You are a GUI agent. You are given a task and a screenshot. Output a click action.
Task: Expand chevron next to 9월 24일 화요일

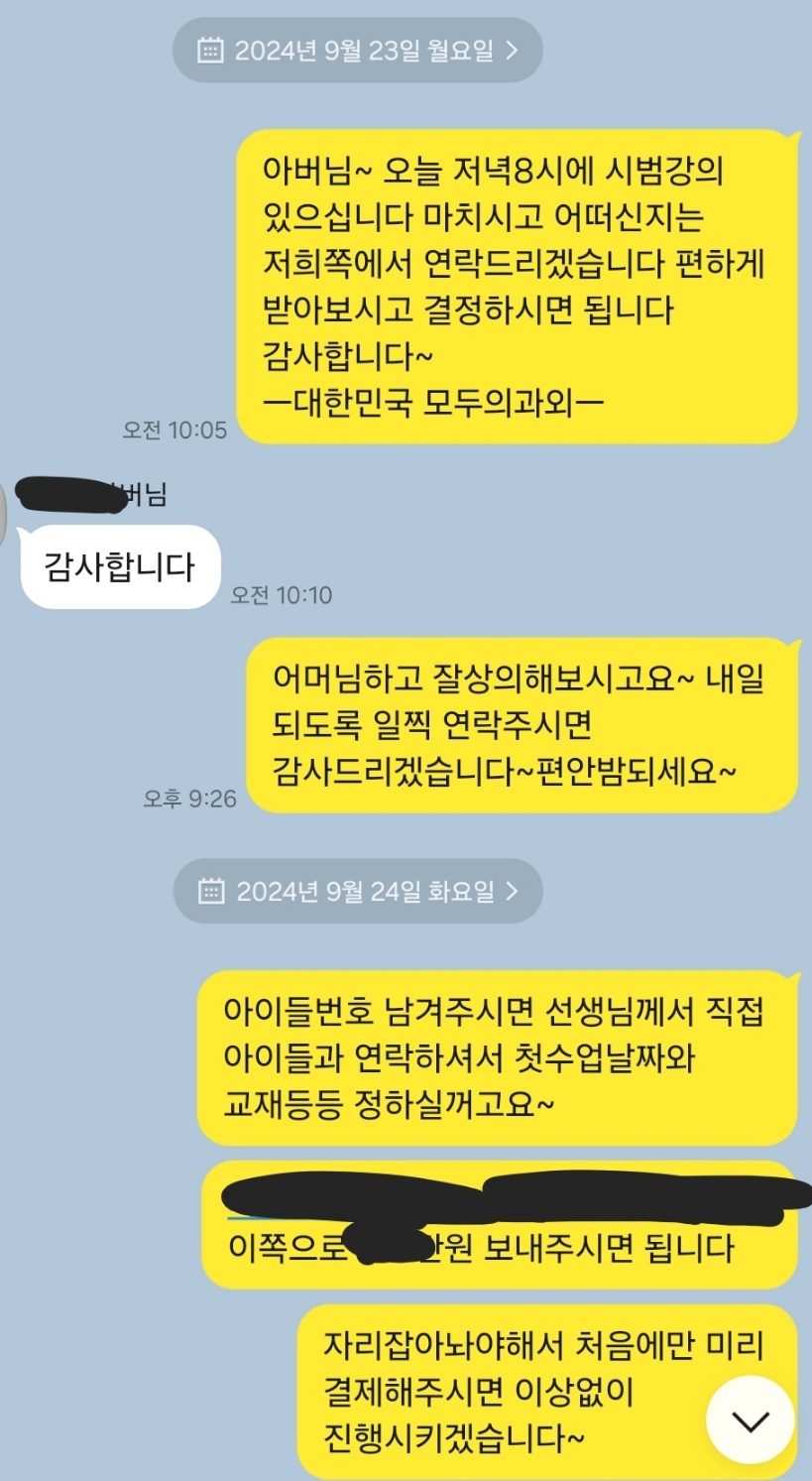point(512,892)
